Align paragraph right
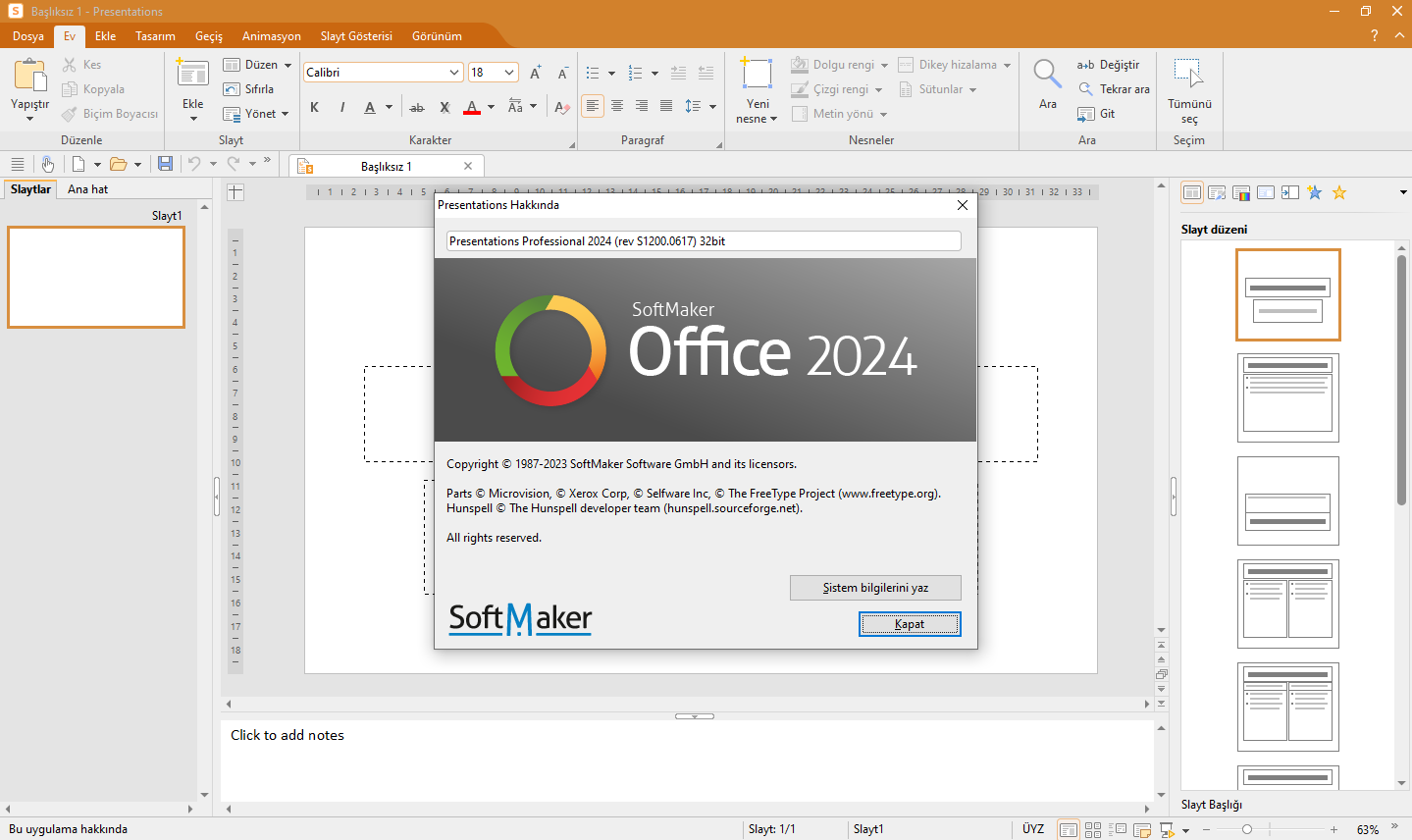This screenshot has height=840, width=1412. pos(642,106)
